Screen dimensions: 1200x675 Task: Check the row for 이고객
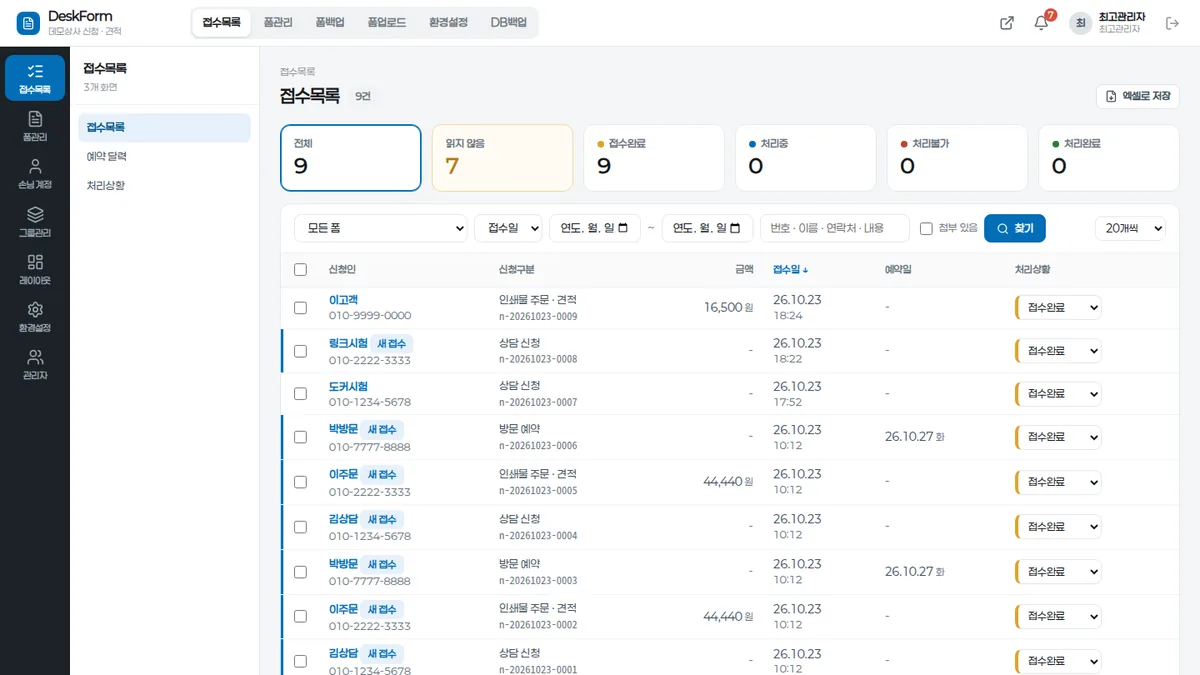(300, 308)
